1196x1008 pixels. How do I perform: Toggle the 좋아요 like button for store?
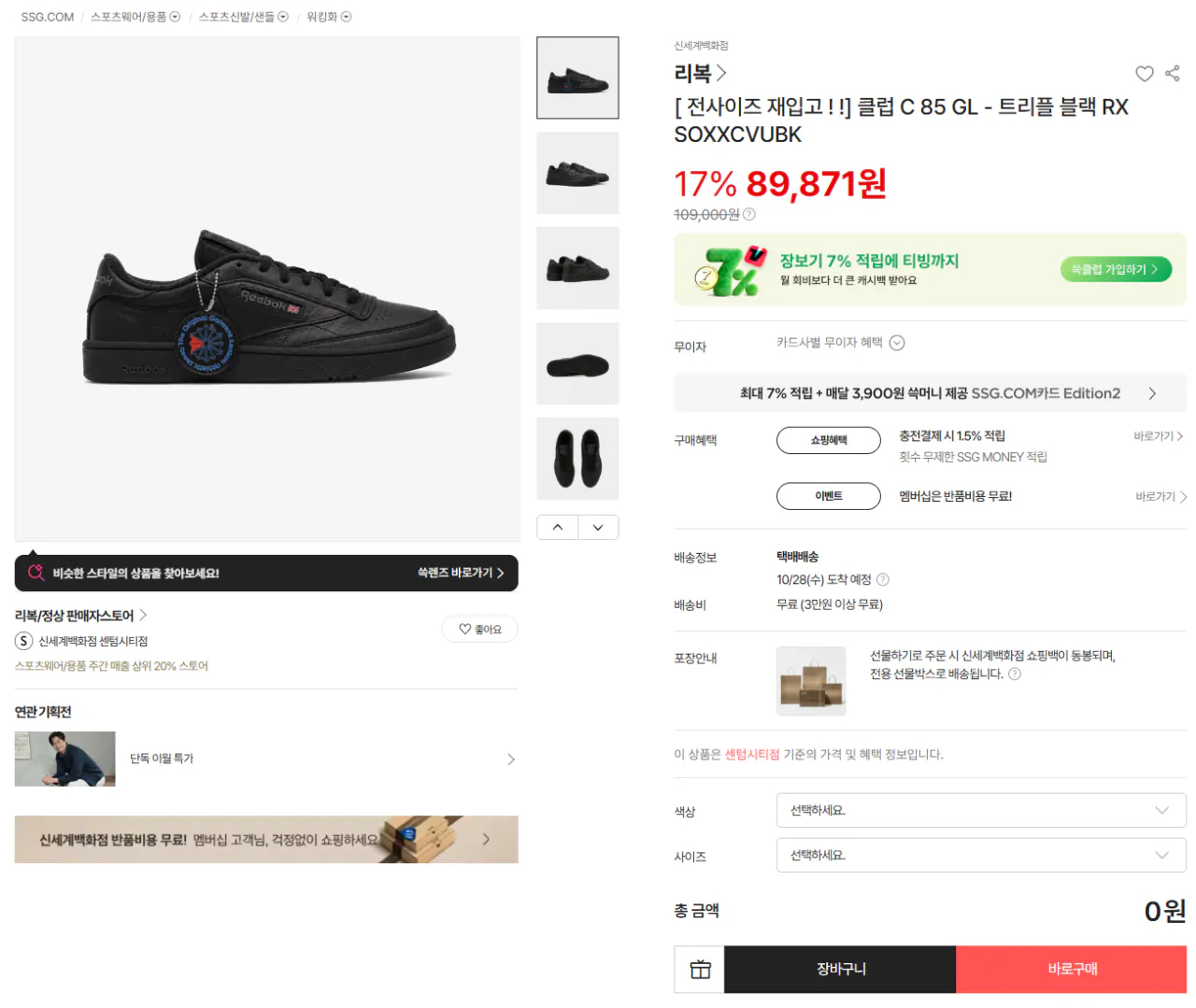pos(480,630)
